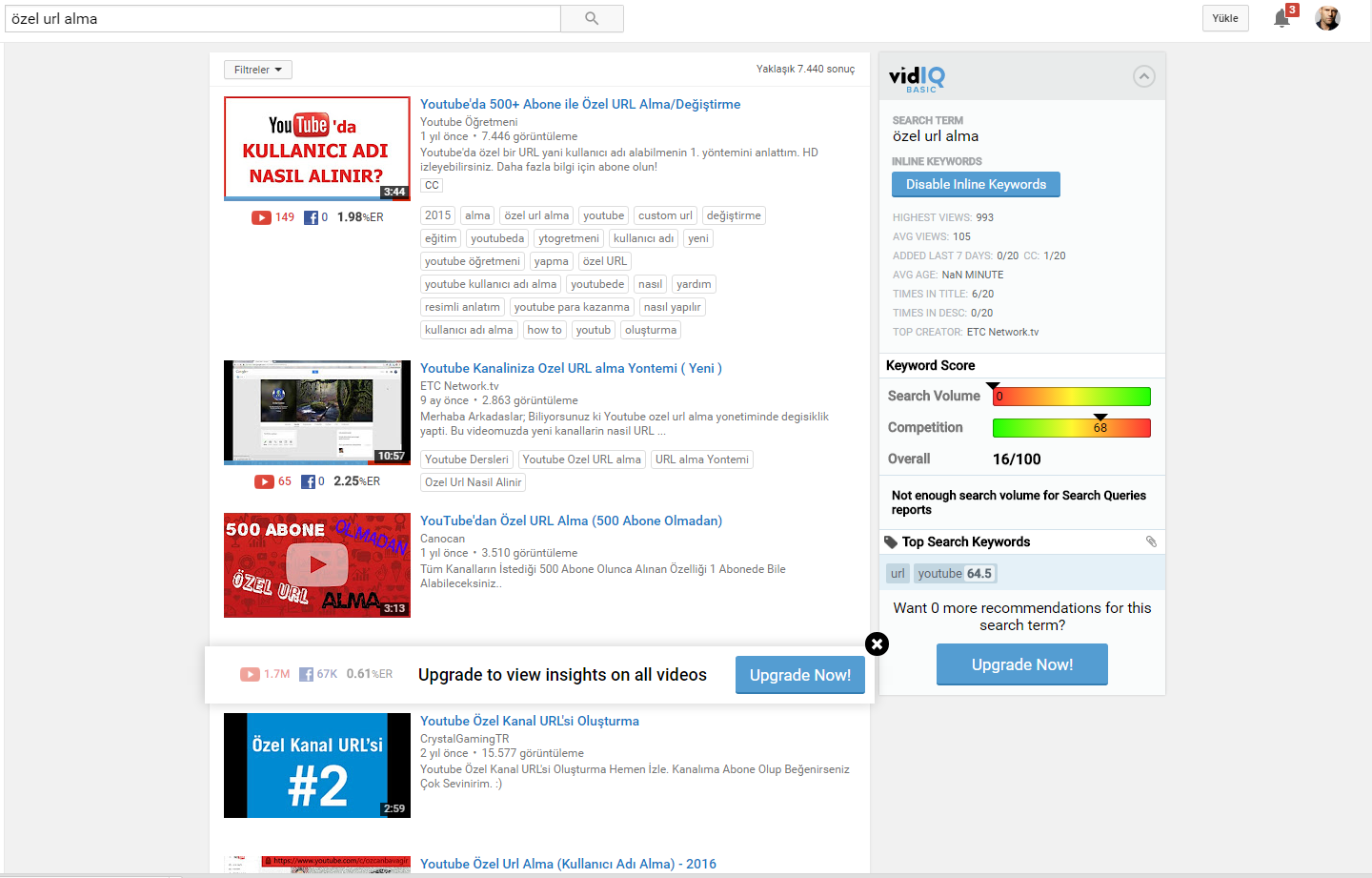Close the upgrade insights banner
1372x878 pixels.
pos(877,644)
